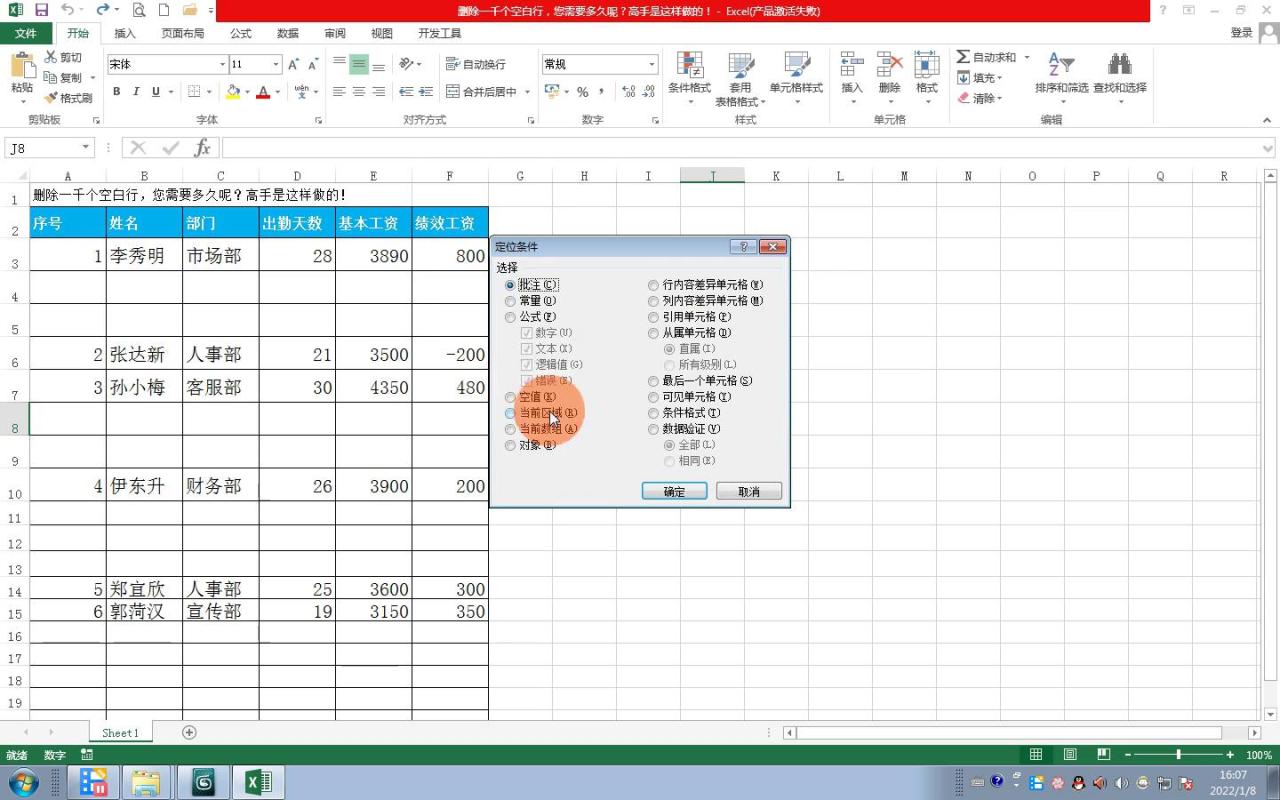Image resolution: width=1280 pixels, height=800 pixels.
Task: Click the middle vertical align icon
Action: click(x=359, y=64)
